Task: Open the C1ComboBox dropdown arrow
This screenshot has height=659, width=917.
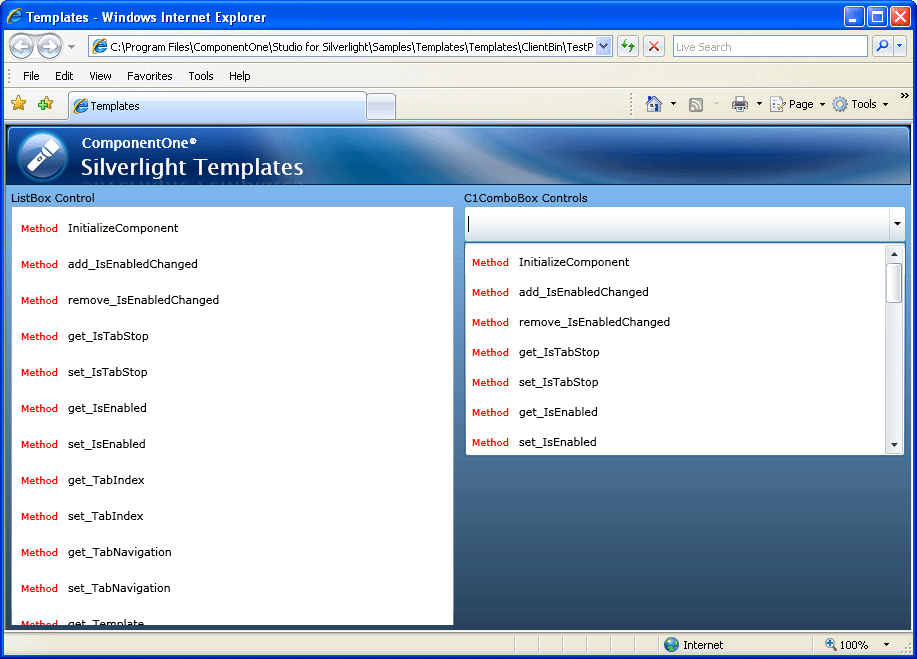Action: (x=897, y=225)
